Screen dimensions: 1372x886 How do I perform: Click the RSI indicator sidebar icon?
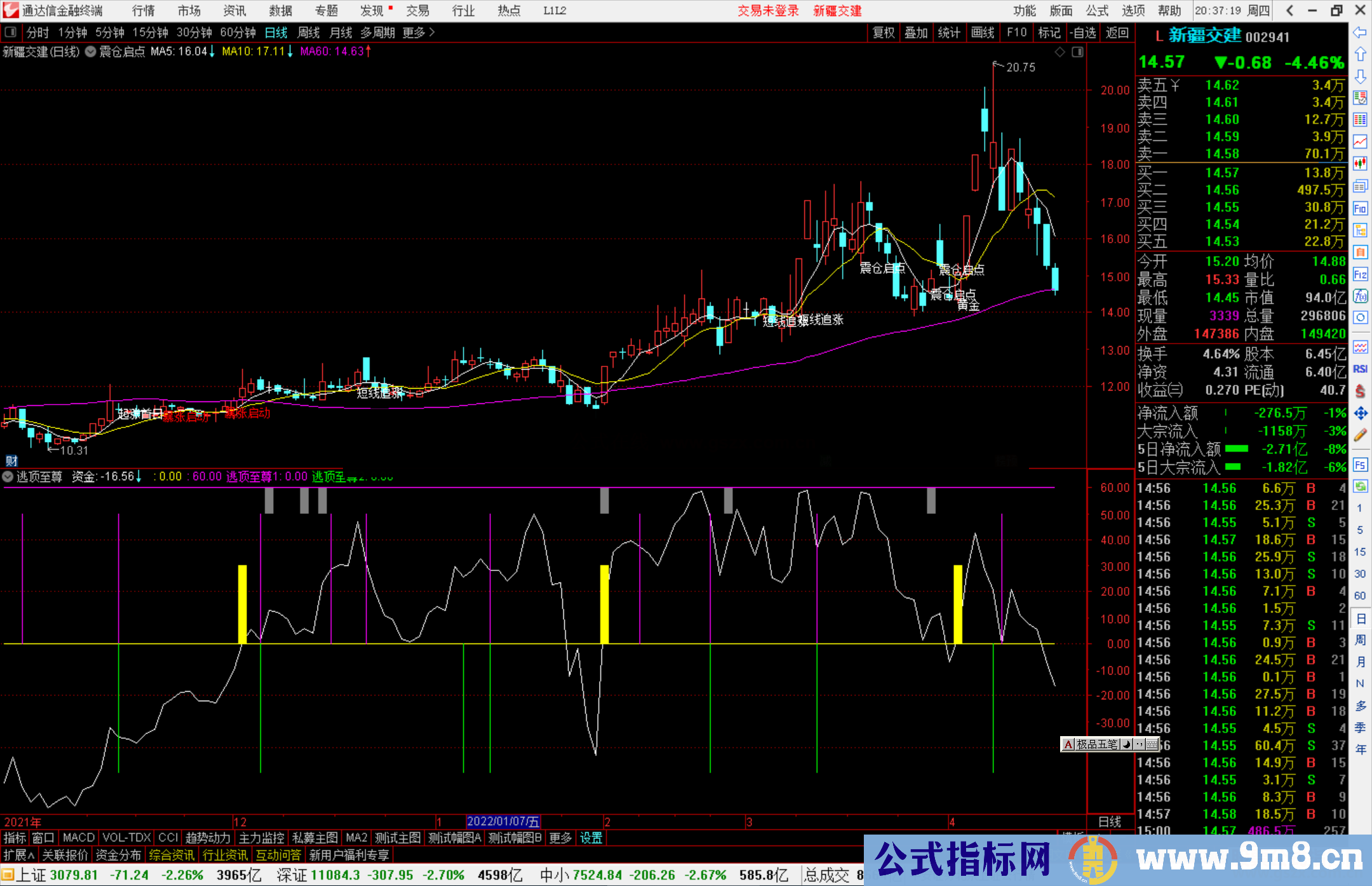pos(1360,369)
